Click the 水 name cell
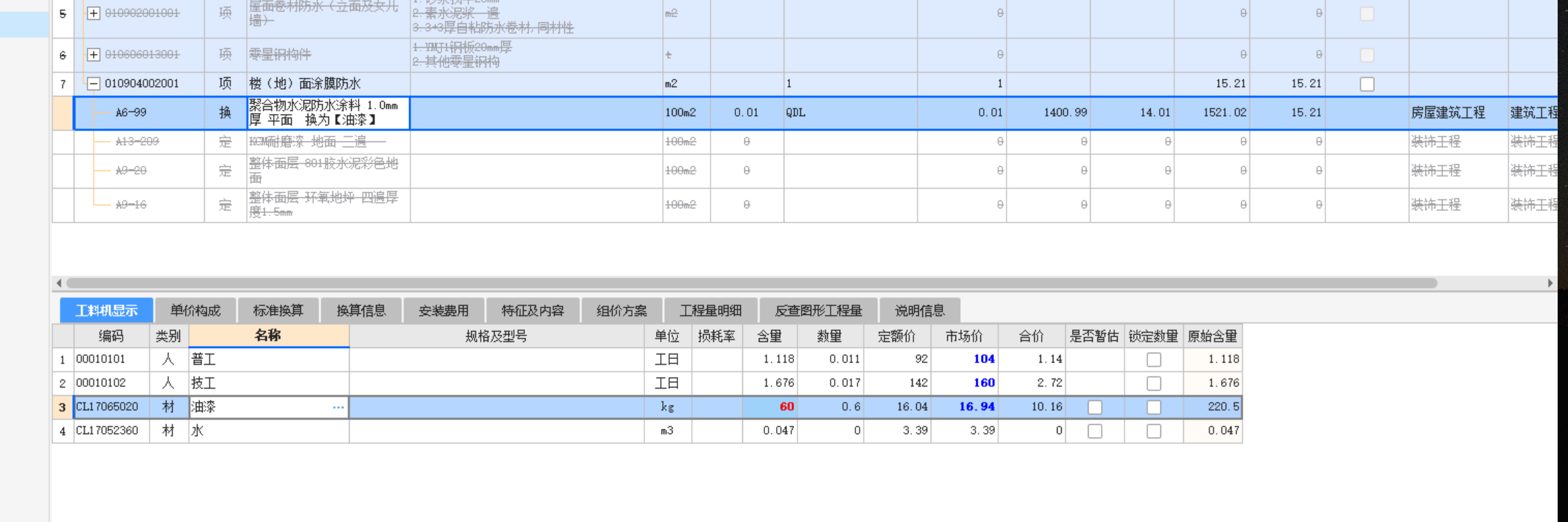 pos(269,431)
